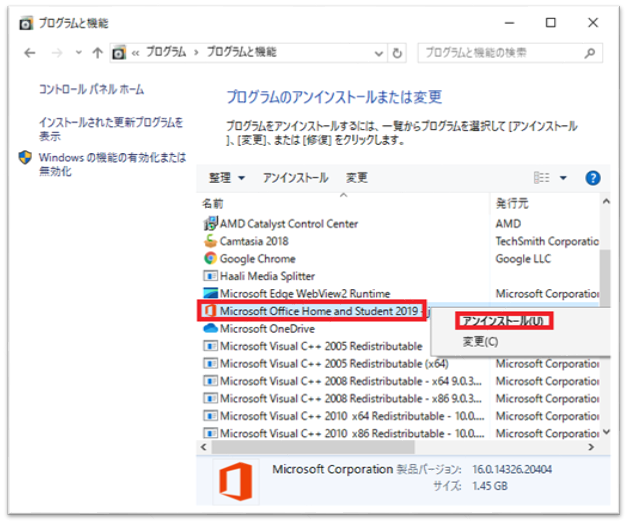The width and height of the screenshot is (628, 524).
Task: Click the 変更 toolbar button
Action: [x=356, y=177]
